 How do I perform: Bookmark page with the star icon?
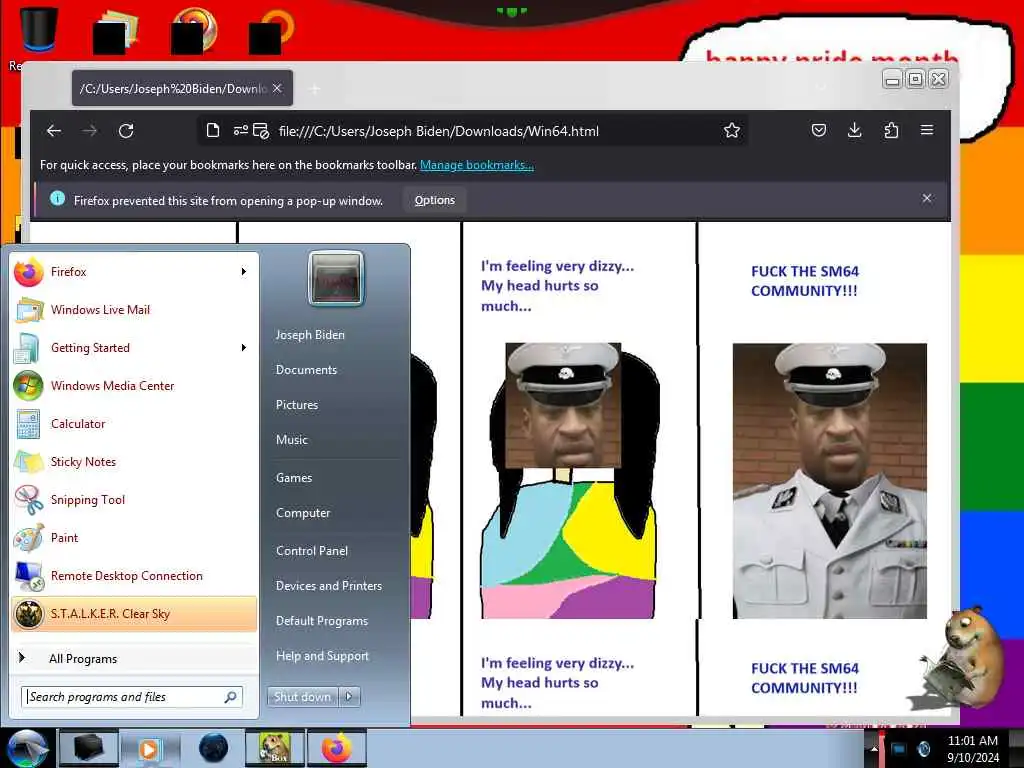coord(731,131)
